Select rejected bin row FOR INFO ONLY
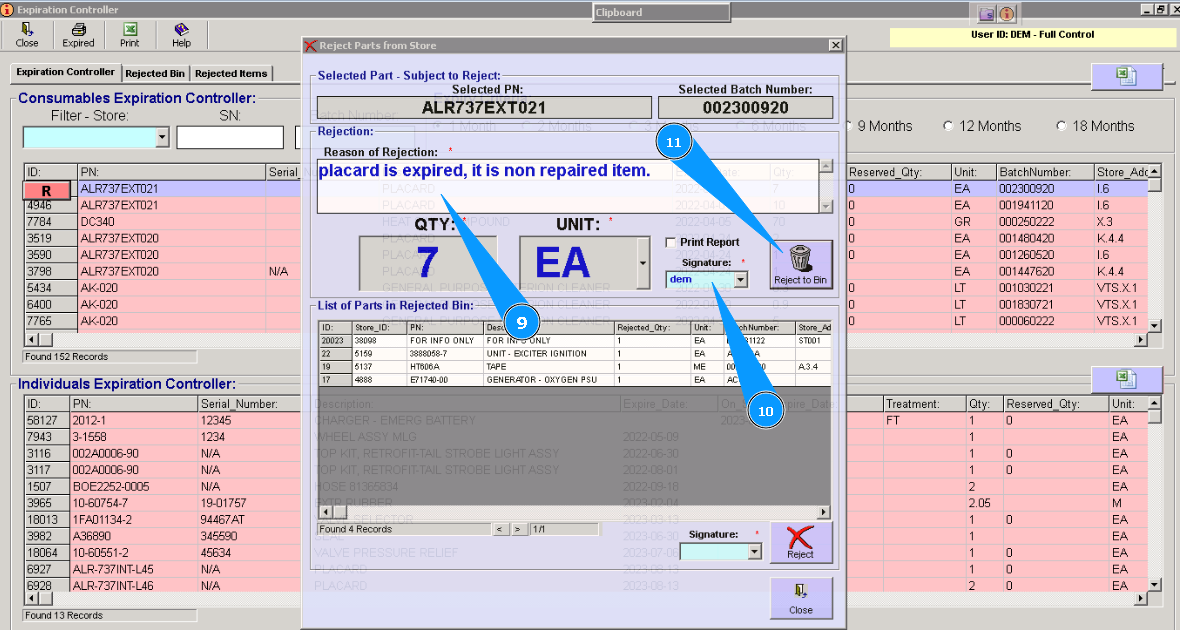Image resolution: width=1180 pixels, height=630 pixels. [575, 340]
